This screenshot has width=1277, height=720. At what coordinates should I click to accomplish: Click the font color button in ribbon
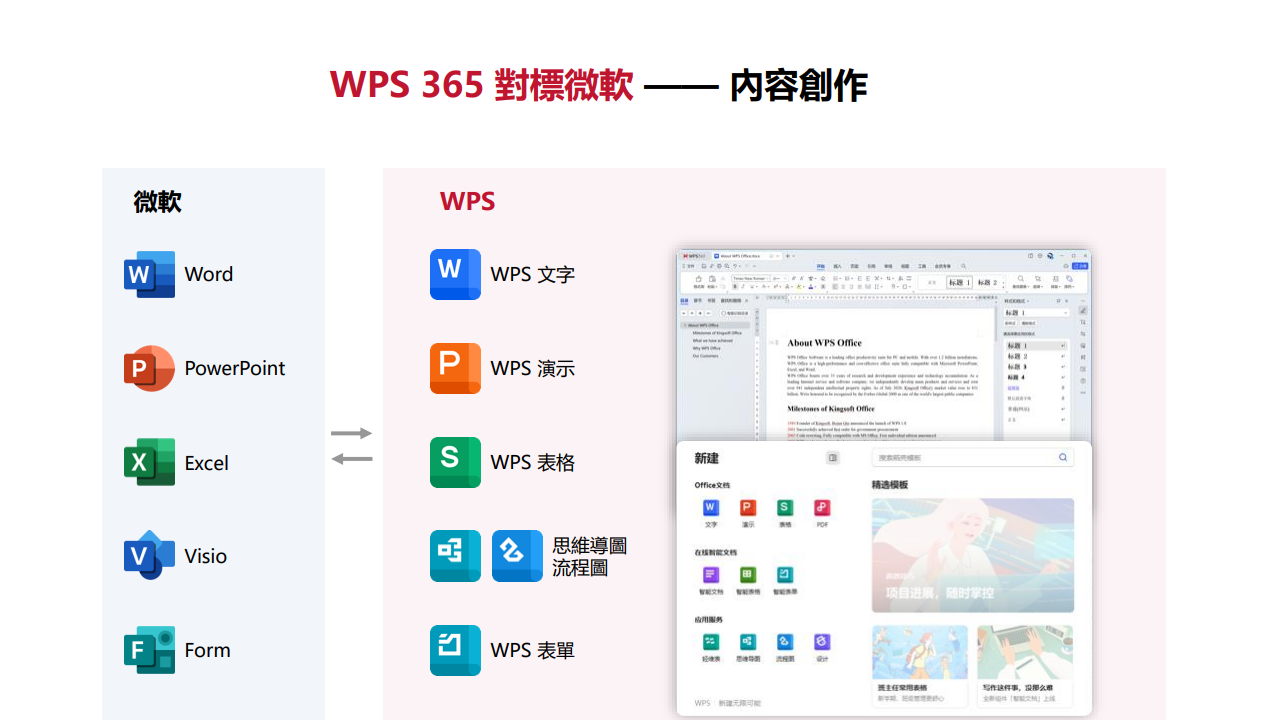811,286
